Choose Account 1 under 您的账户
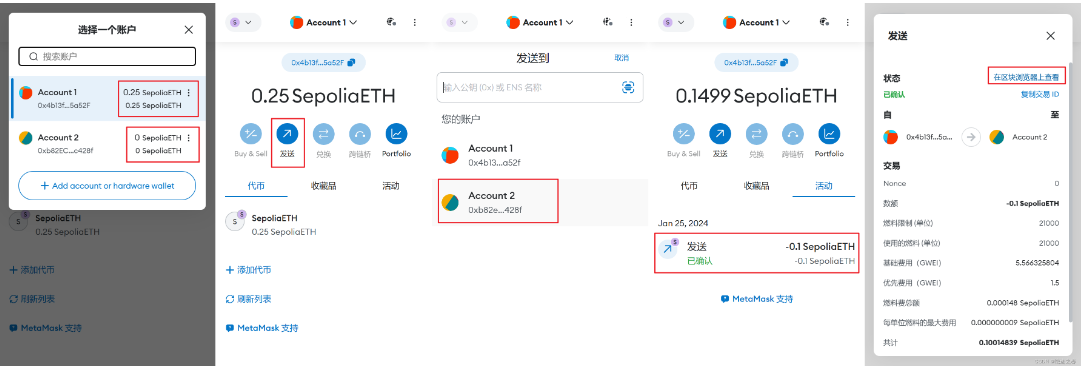 click(540, 155)
